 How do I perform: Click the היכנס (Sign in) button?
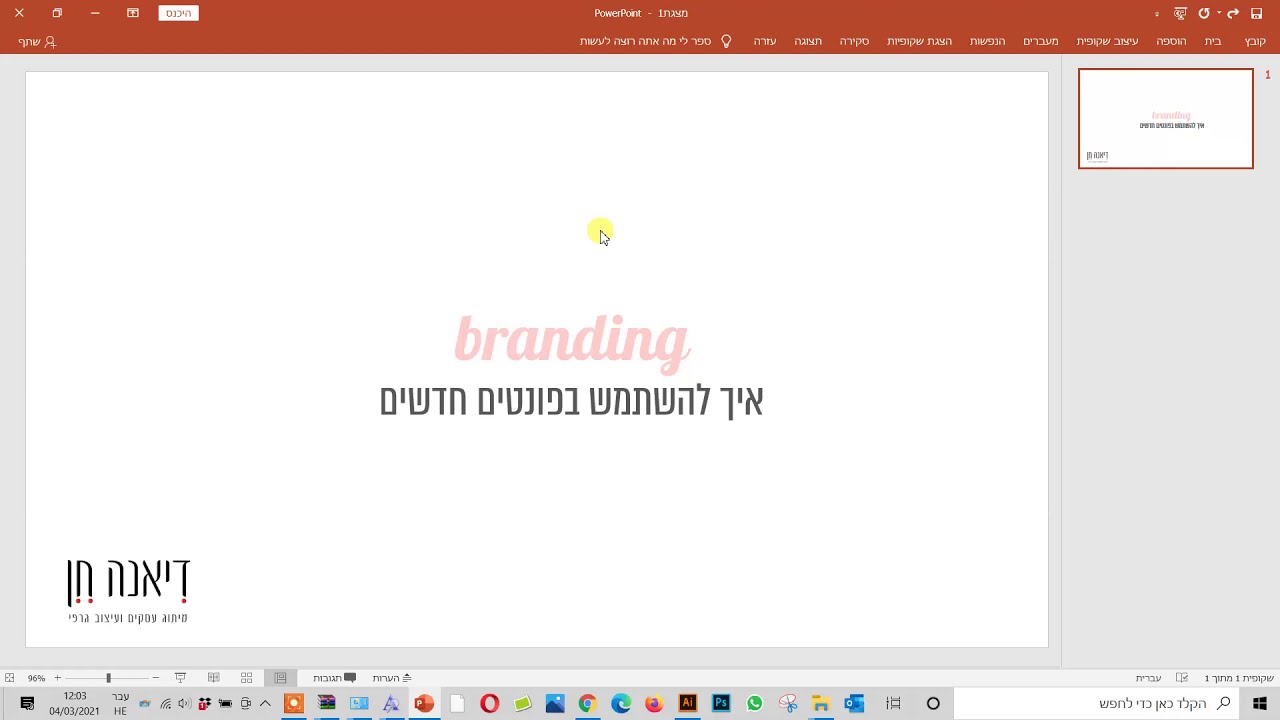(178, 13)
